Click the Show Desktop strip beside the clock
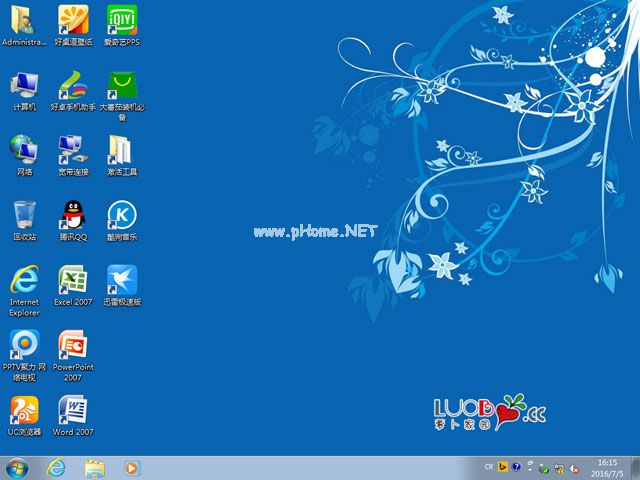The image size is (640, 480). pos(636,468)
